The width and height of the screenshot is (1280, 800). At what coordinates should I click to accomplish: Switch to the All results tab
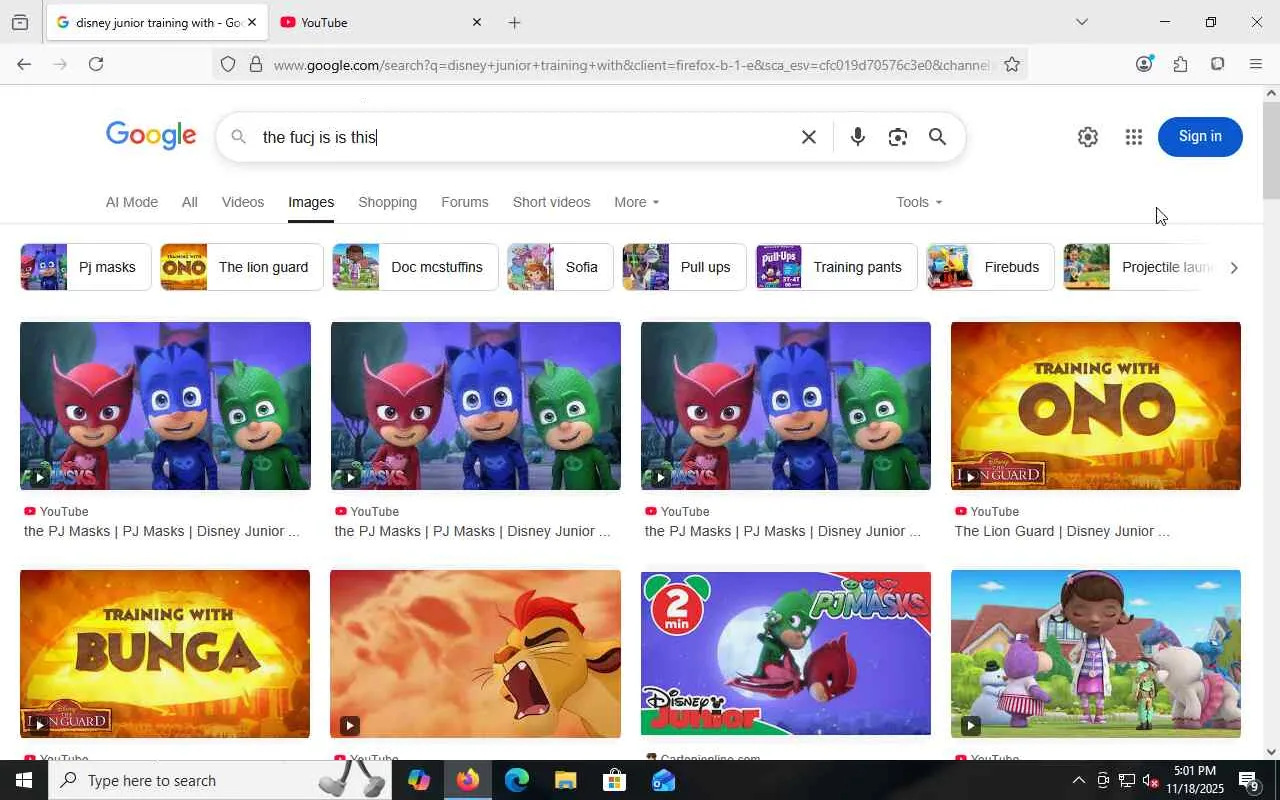point(189,202)
